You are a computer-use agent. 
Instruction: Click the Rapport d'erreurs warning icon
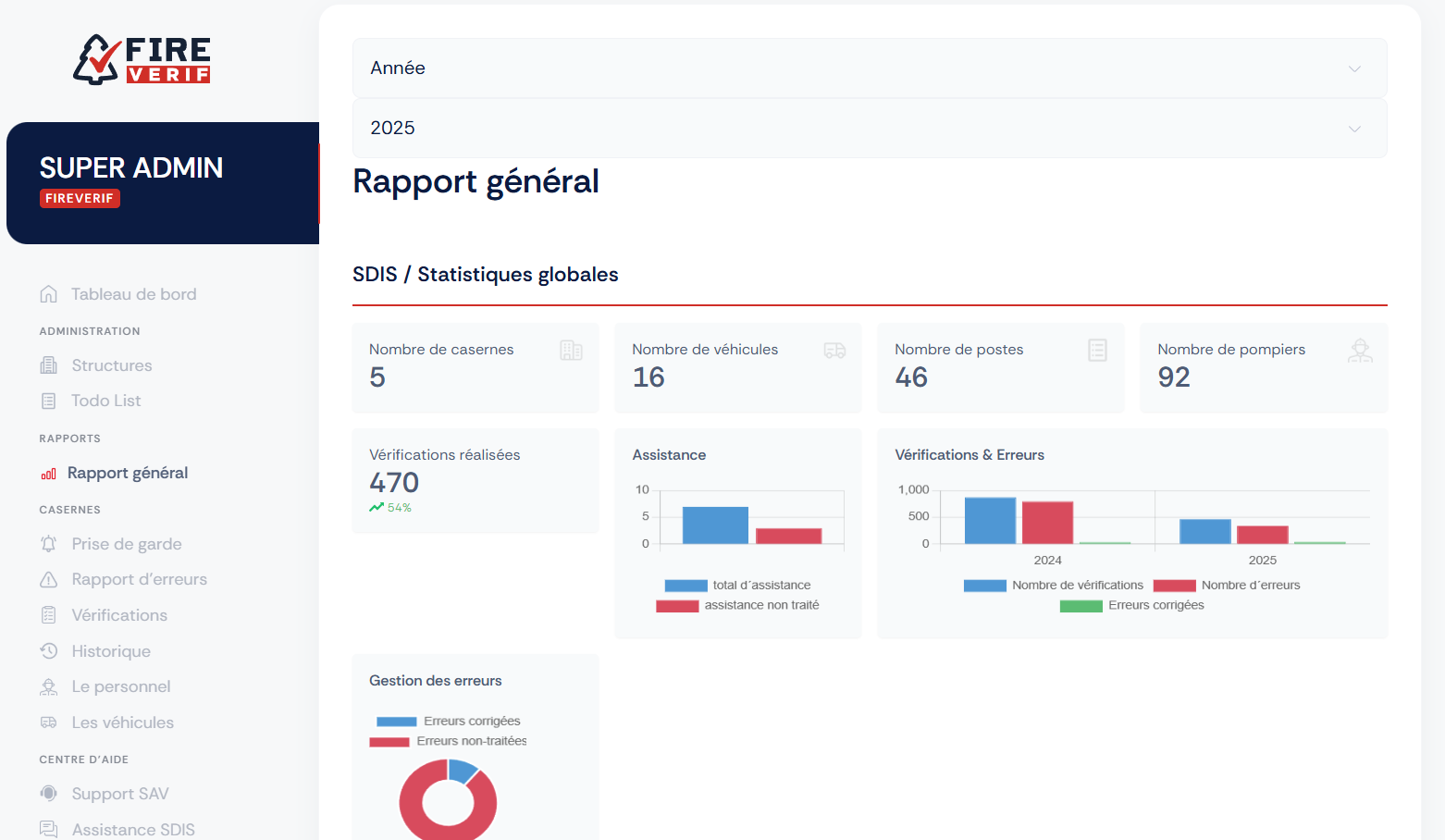click(x=49, y=580)
